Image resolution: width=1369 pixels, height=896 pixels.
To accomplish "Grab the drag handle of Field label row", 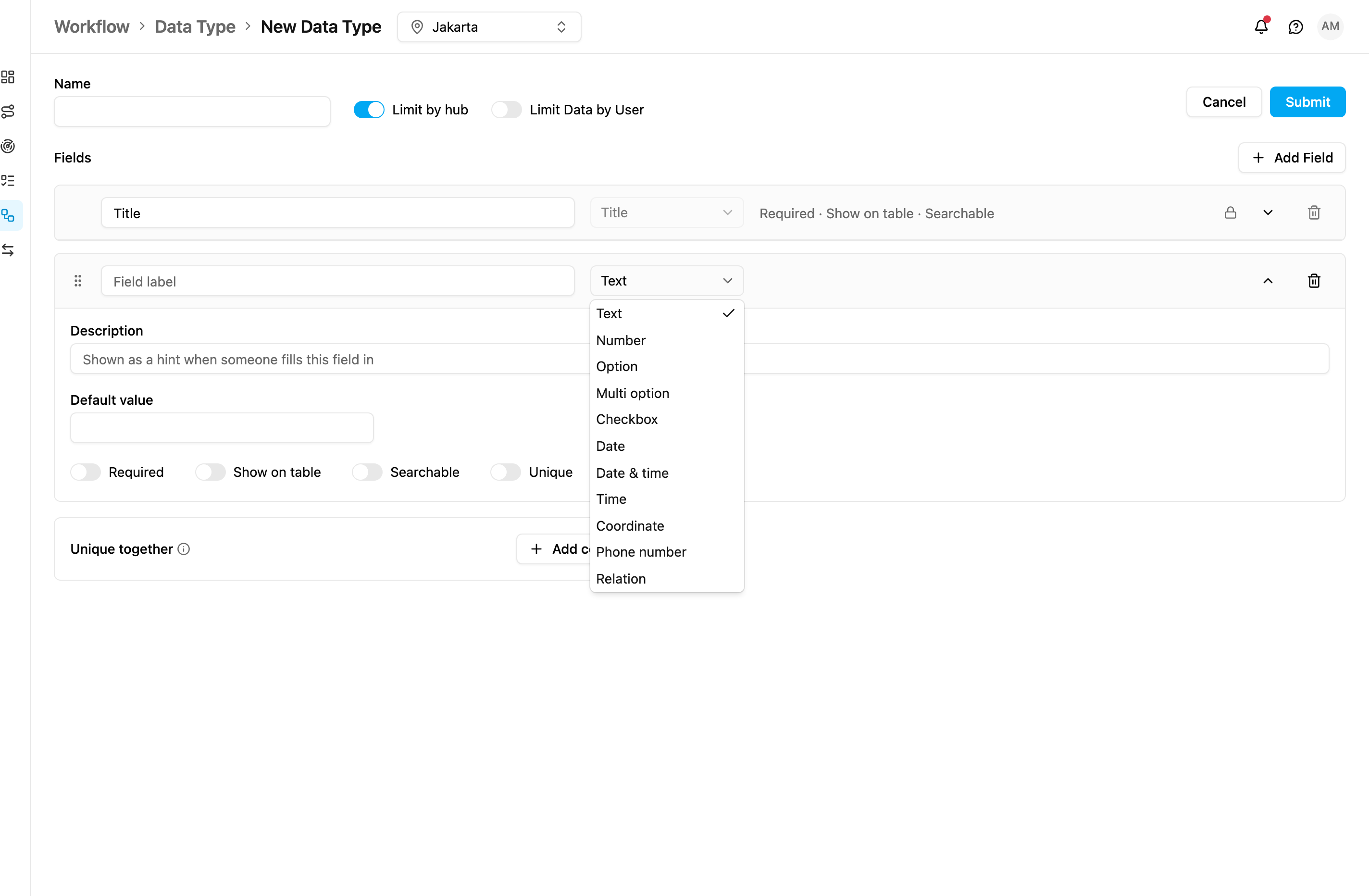I will pos(78,281).
